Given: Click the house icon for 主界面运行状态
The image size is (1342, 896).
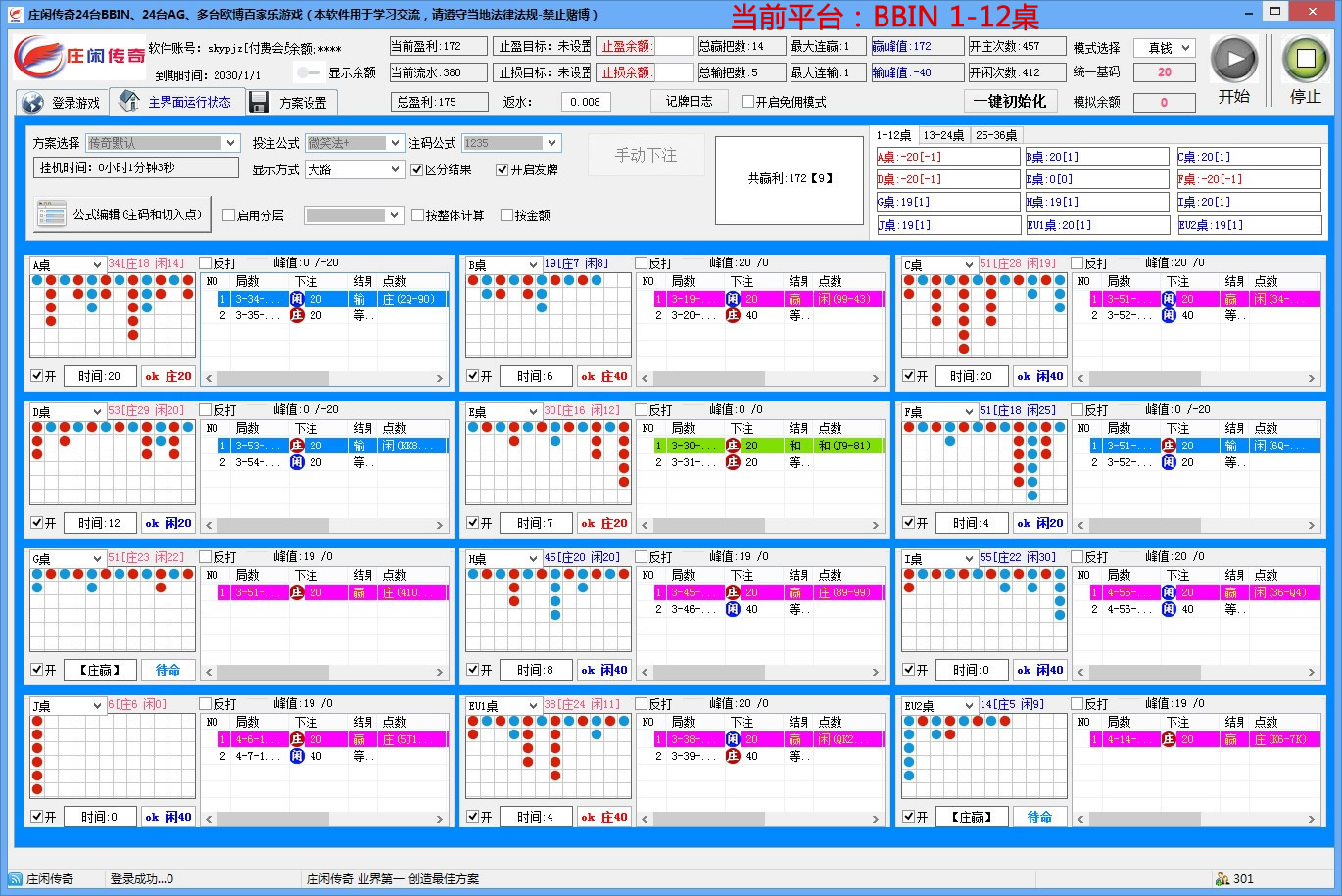Looking at the screenshot, I should (129, 101).
